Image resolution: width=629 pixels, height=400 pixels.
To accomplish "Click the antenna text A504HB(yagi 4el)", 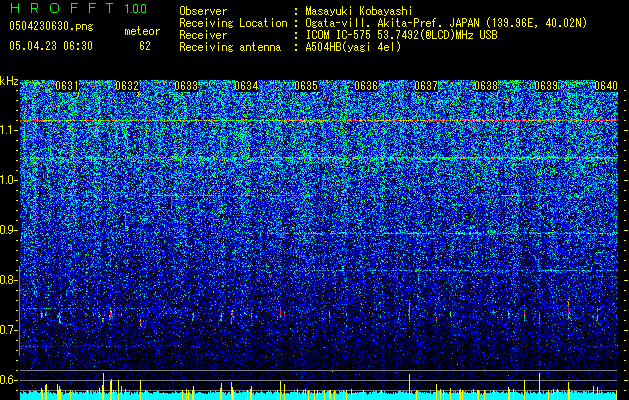I will [353, 47].
